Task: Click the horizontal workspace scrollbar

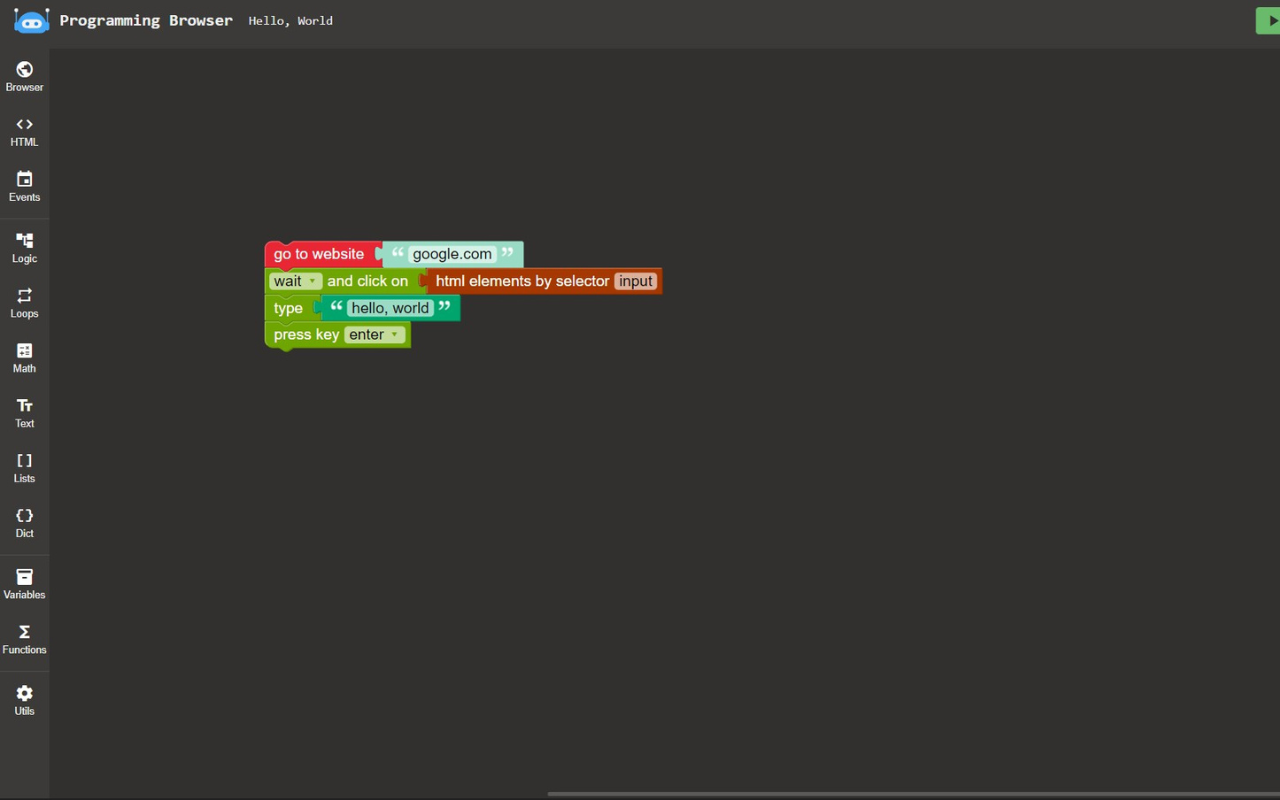Action: pyautogui.click(x=900, y=792)
